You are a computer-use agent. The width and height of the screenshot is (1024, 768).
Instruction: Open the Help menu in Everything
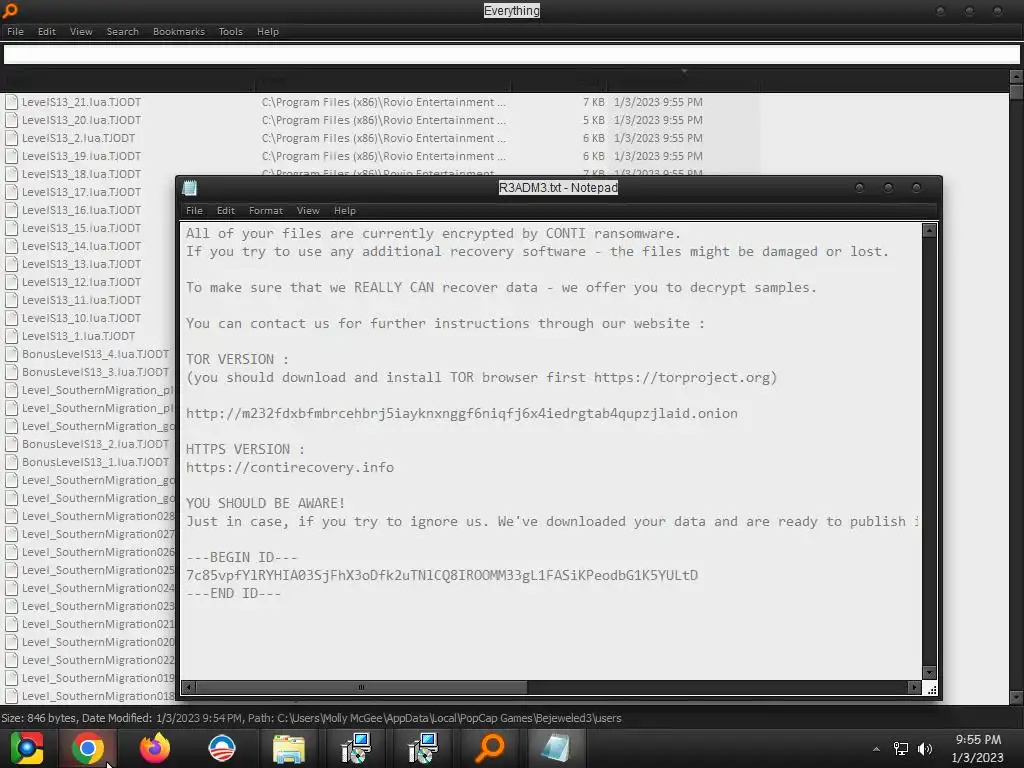pyautogui.click(x=268, y=31)
